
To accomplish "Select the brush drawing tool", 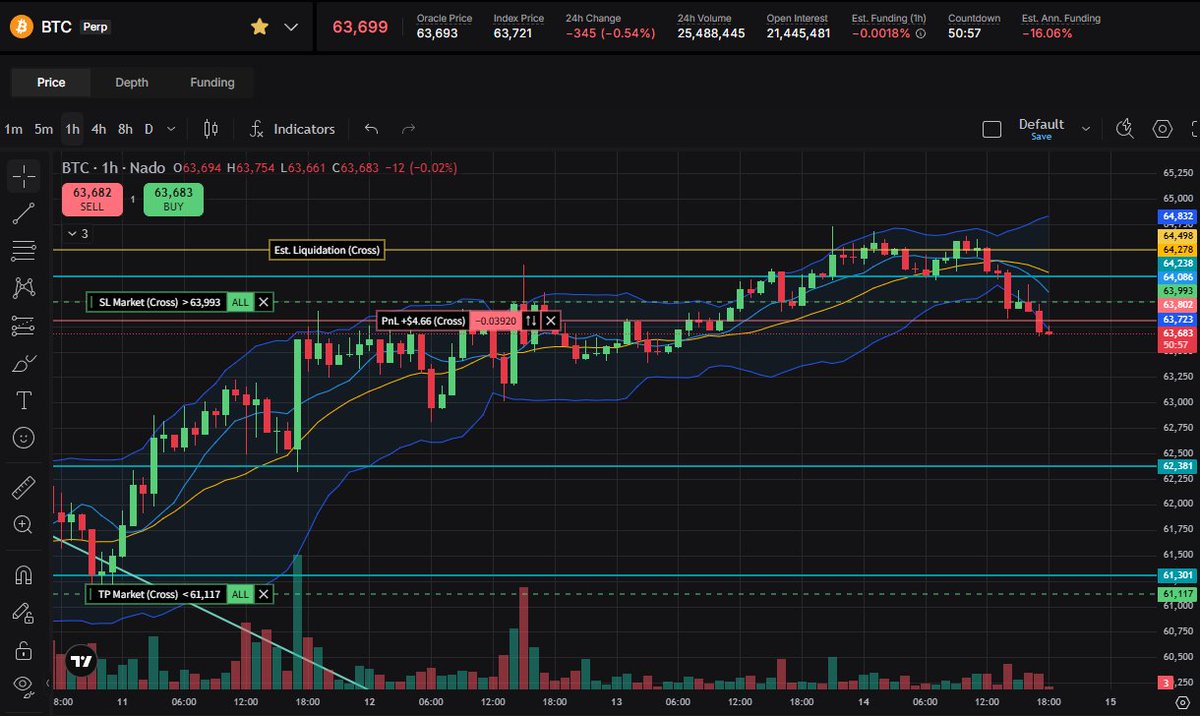I will click(24, 364).
